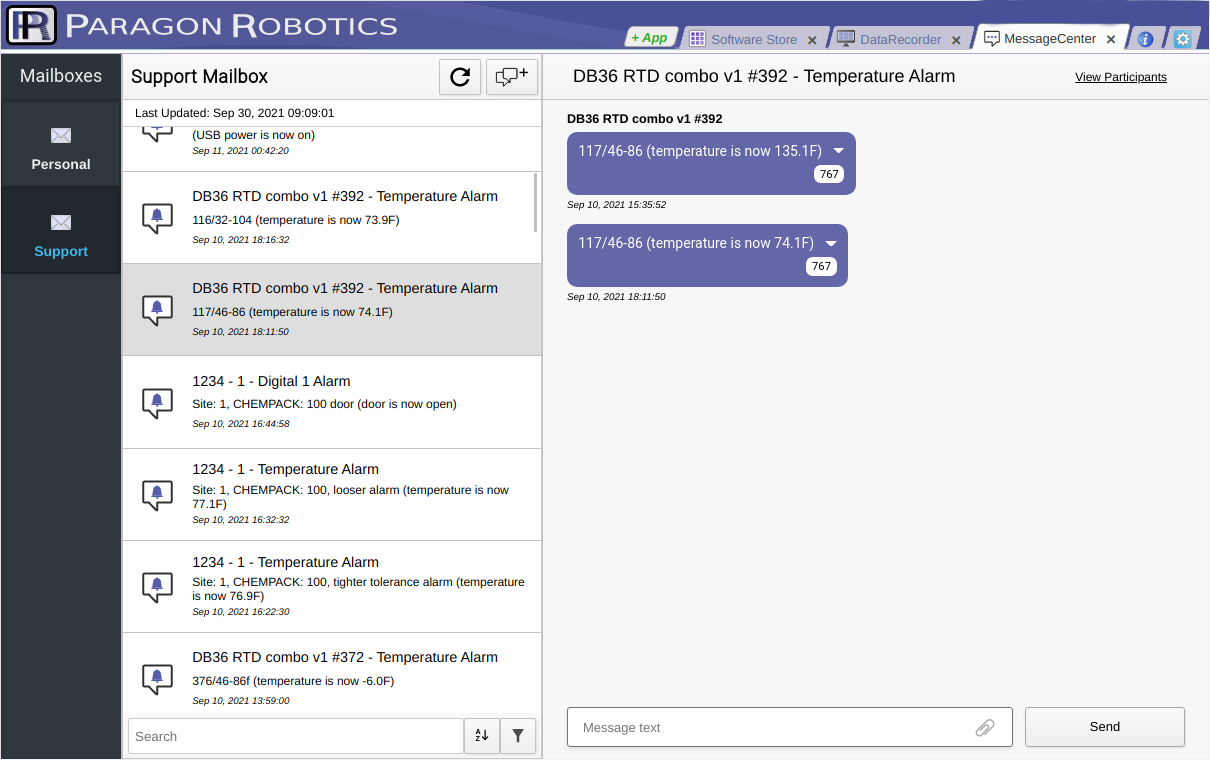Click the Software Store tab grid icon

698,39
